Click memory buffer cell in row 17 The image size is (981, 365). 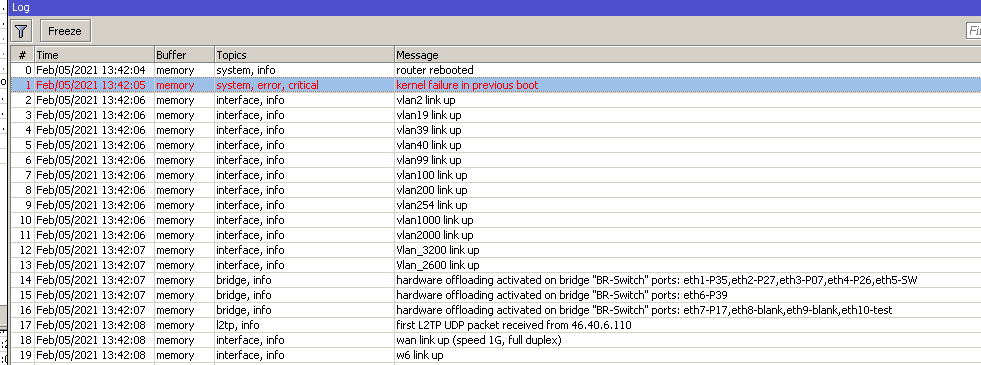click(175, 326)
